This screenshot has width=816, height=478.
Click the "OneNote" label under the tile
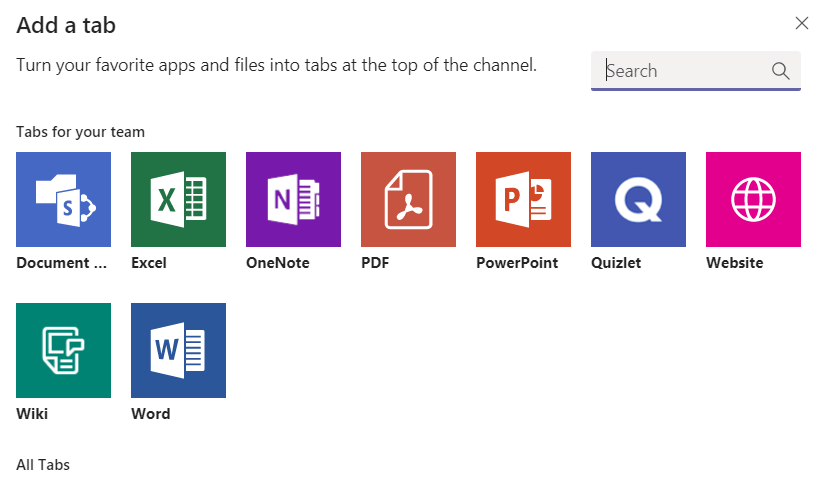[x=277, y=263]
